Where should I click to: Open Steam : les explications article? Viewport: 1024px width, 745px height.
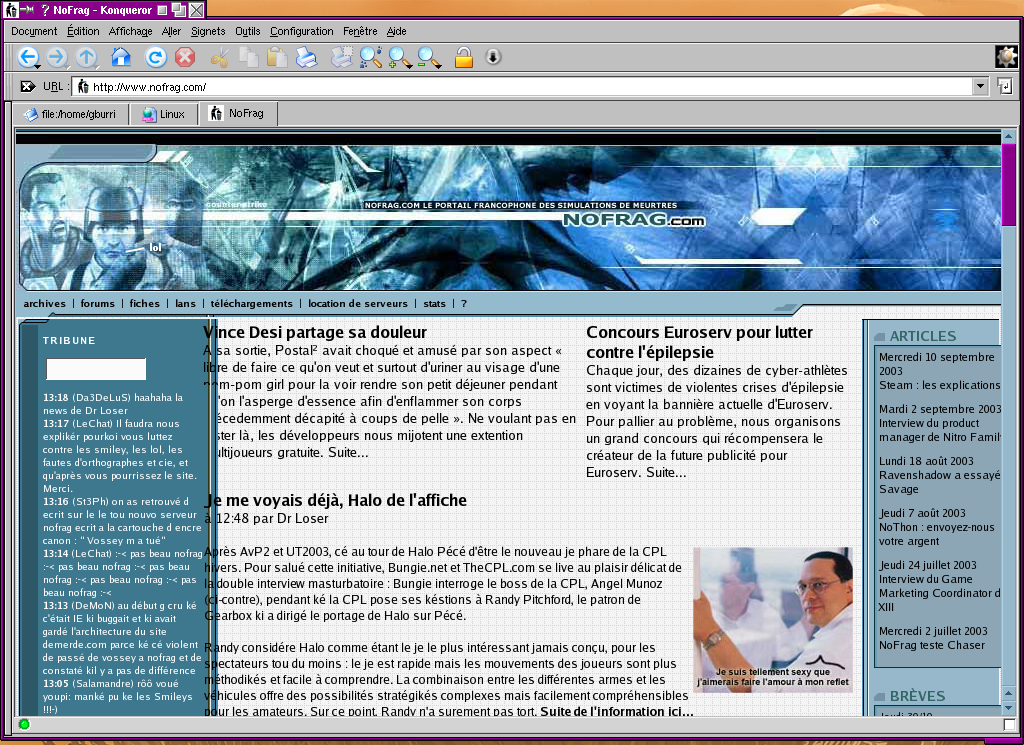tap(939, 385)
